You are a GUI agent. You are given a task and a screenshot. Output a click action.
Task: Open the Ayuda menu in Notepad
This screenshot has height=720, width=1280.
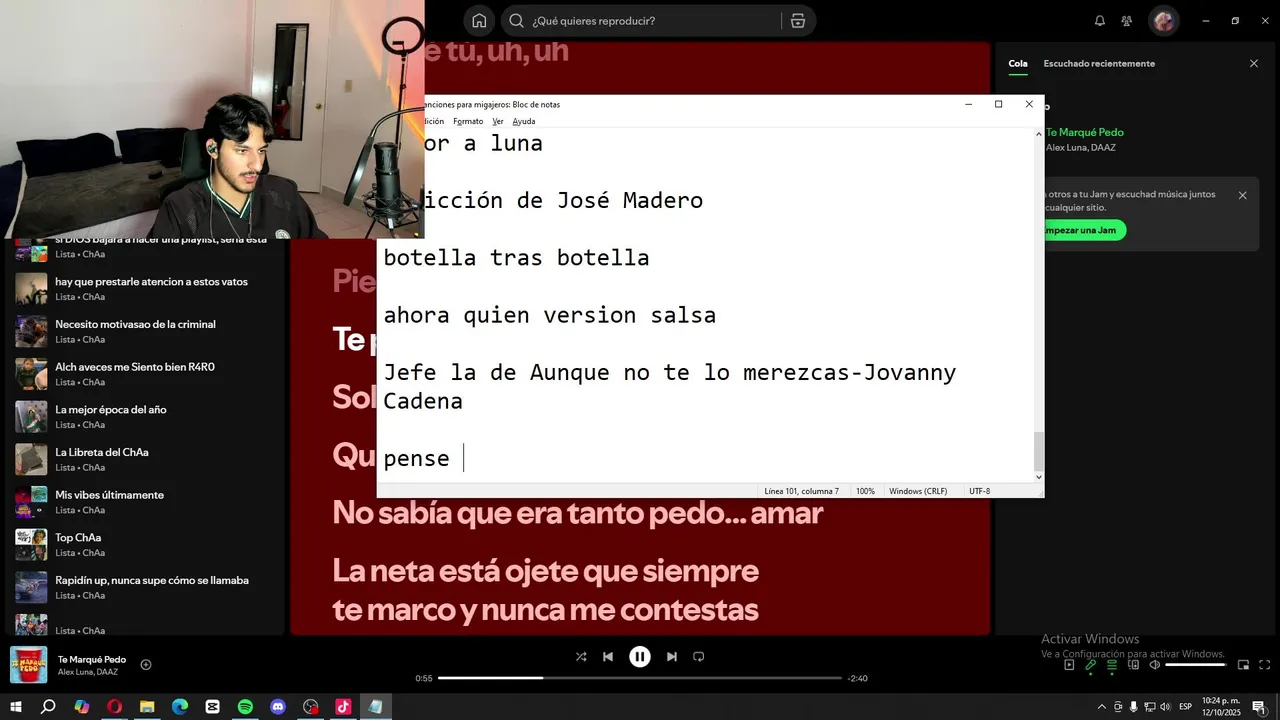click(524, 121)
